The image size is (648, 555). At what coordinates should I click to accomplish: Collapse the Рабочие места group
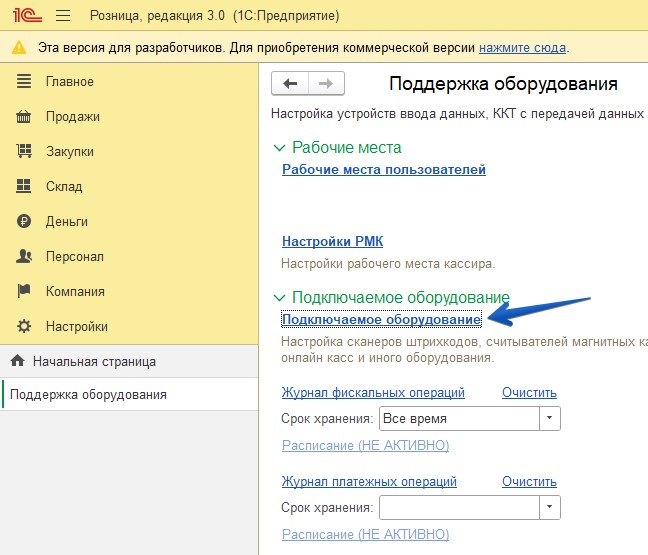point(280,148)
